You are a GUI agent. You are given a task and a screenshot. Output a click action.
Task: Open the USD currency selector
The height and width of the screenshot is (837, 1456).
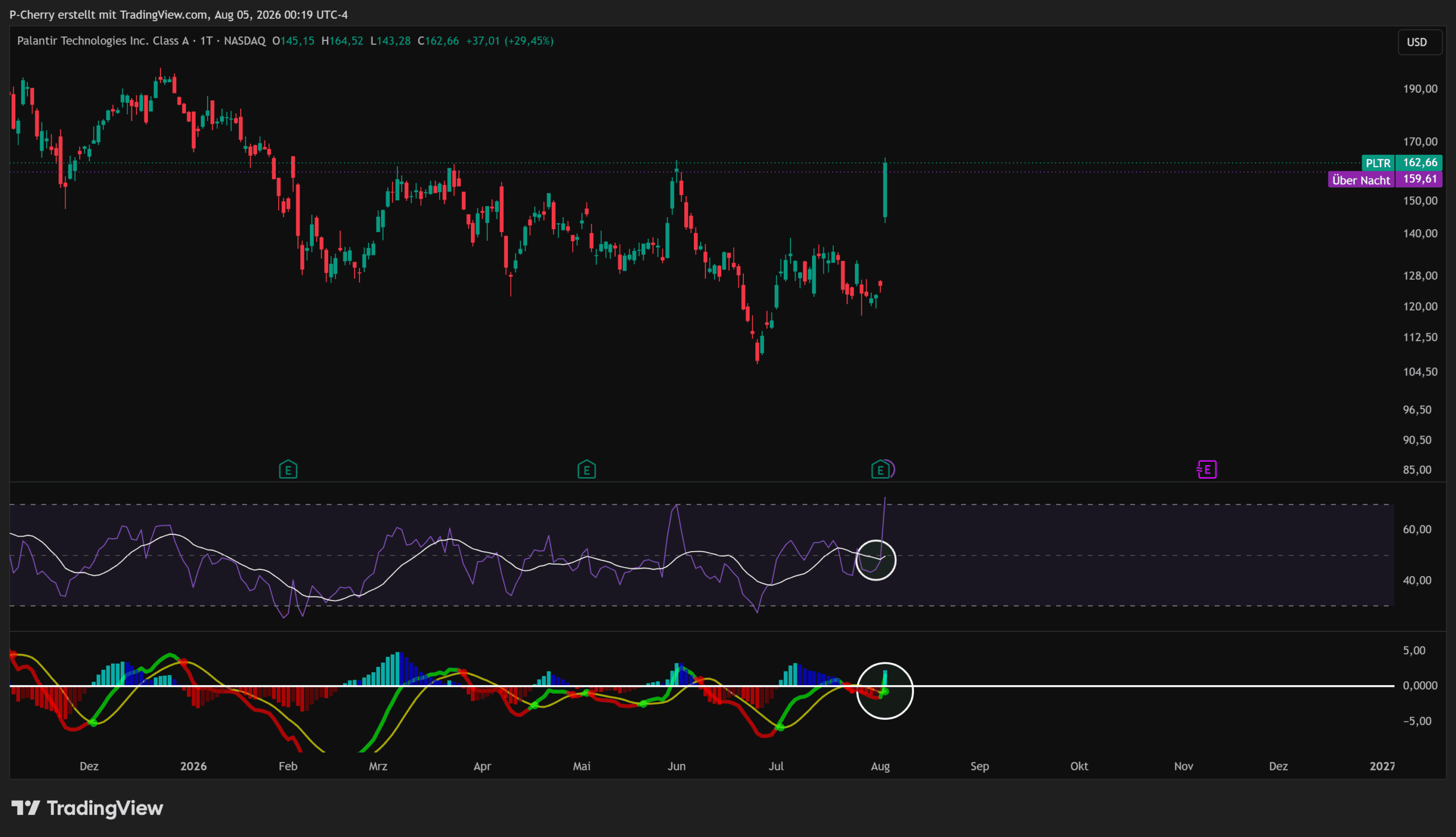pos(1419,42)
